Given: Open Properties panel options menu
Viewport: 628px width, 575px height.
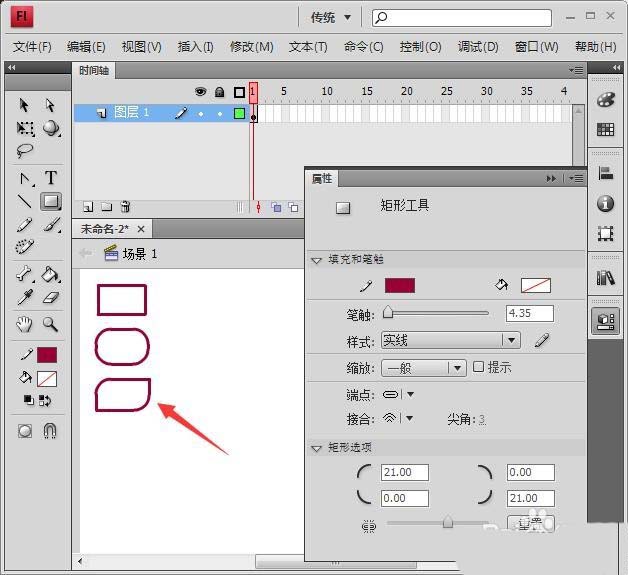Looking at the screenshot, I should pos(576,179).
